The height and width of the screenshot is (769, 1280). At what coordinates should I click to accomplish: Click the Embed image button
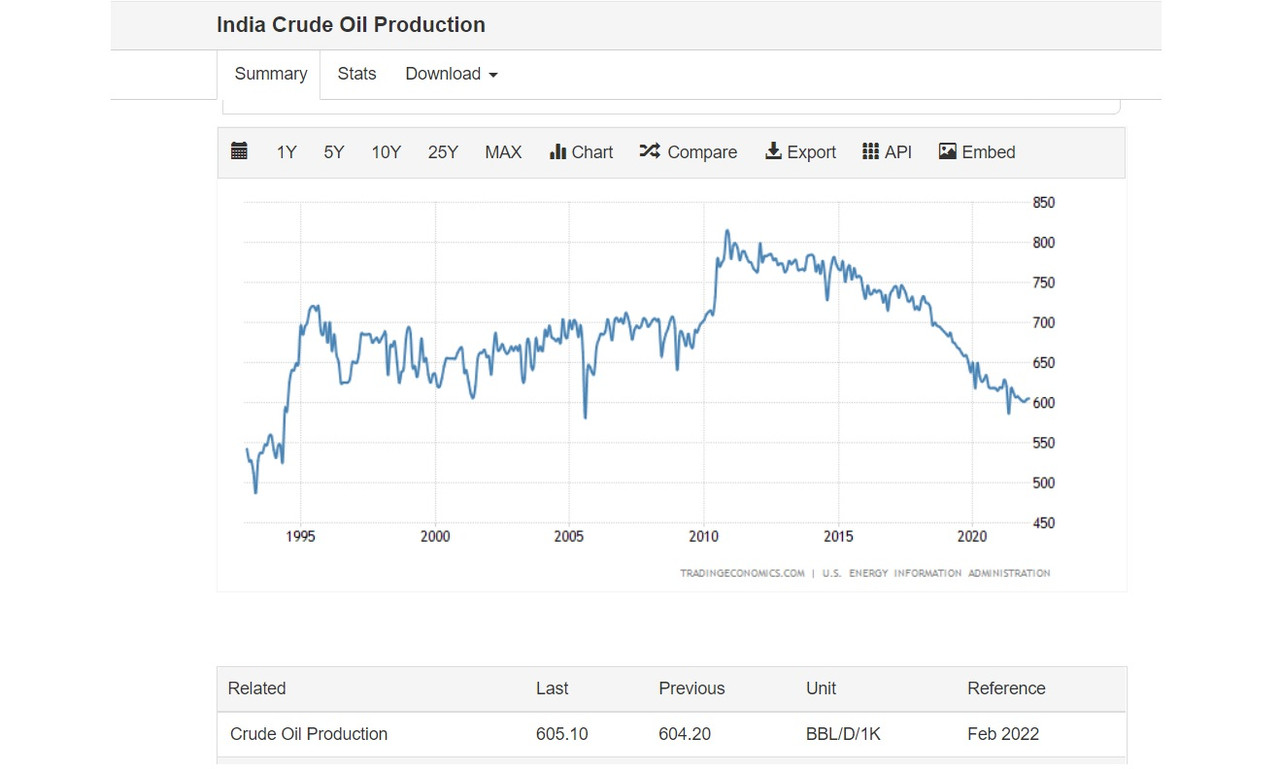977,152
